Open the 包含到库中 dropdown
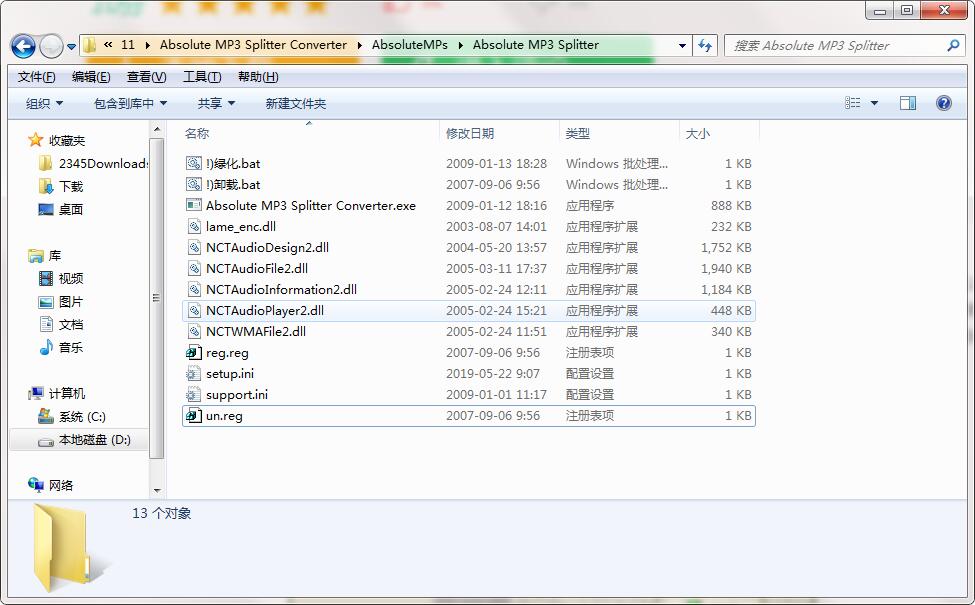The image size is (975, 605). click(x=130, y=103)
